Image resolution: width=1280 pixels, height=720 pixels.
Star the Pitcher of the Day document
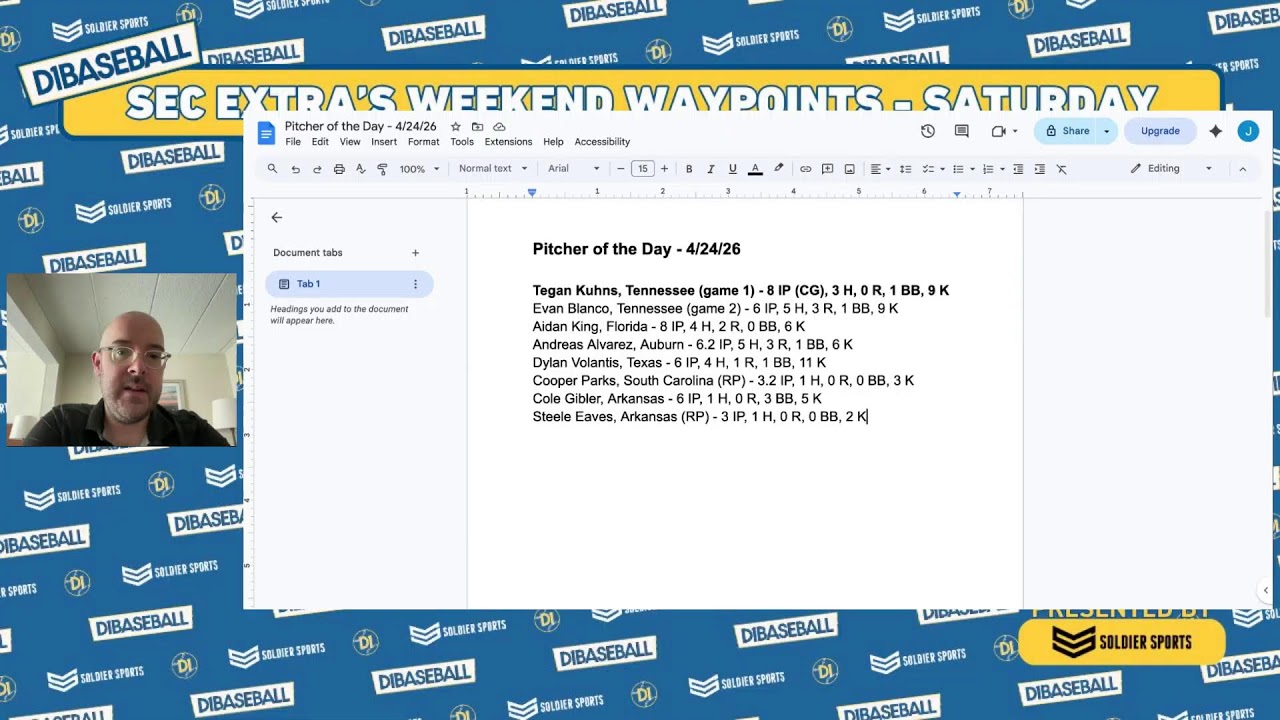click(455, 127)
